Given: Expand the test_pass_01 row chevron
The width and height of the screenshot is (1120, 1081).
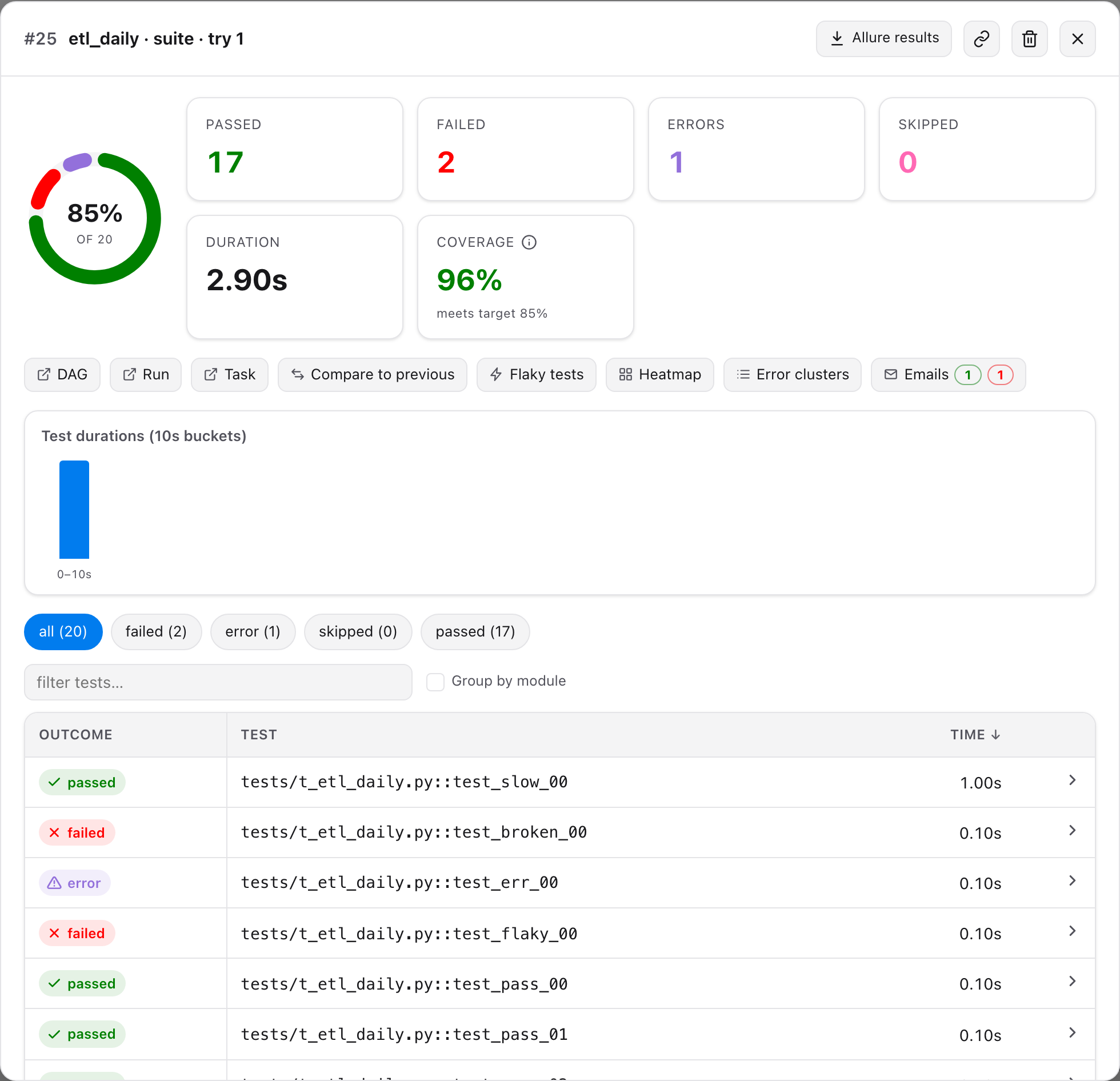Looking at the screenshot, I should 1072,1033.
